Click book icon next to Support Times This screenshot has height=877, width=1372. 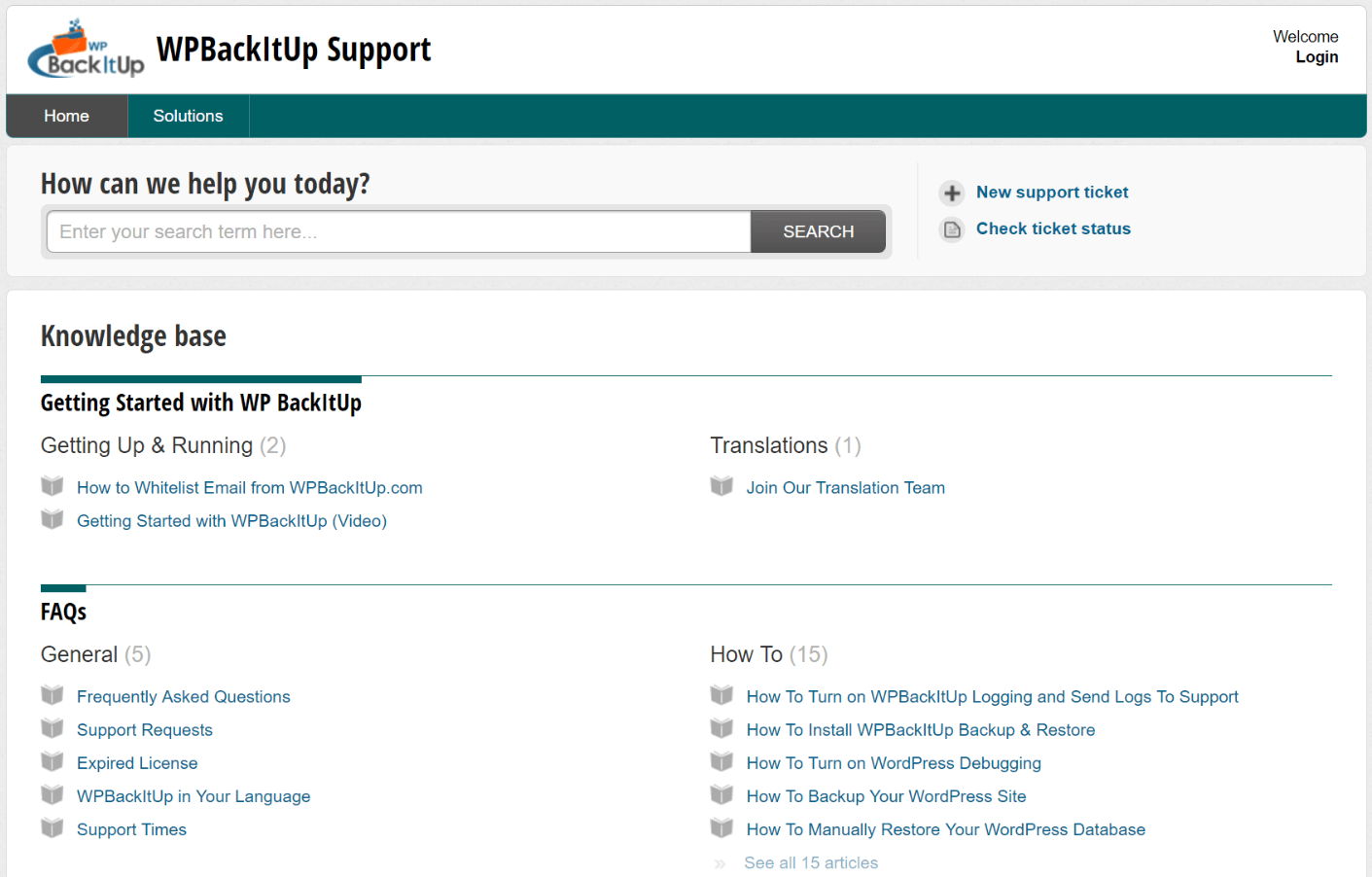point(53,828)
